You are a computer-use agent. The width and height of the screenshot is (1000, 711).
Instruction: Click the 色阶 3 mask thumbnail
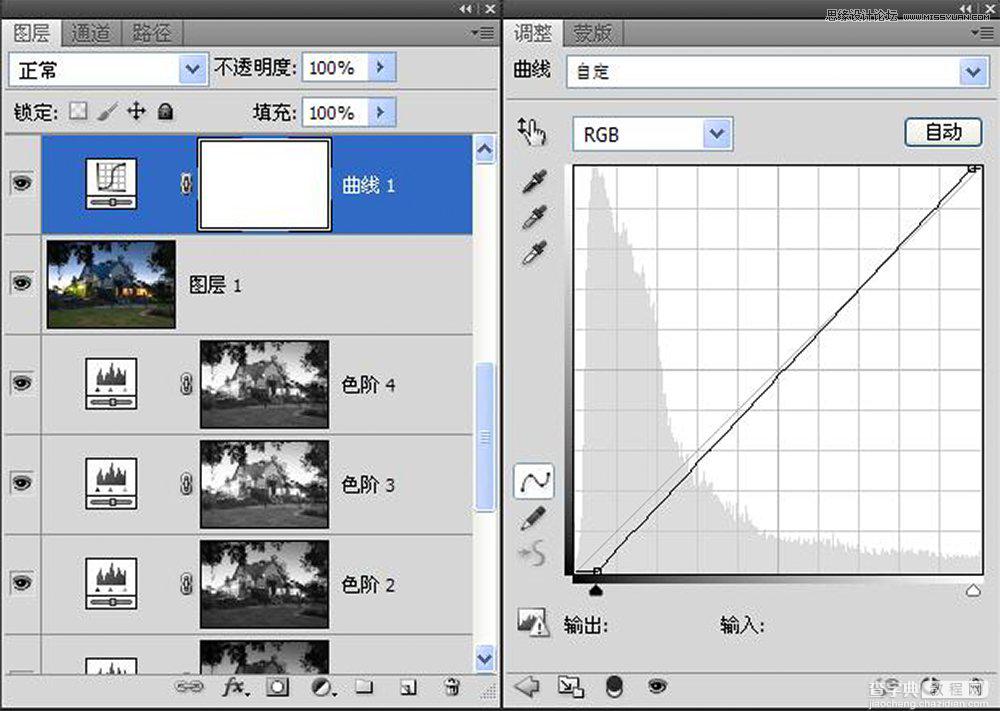(x=265, y=484)
